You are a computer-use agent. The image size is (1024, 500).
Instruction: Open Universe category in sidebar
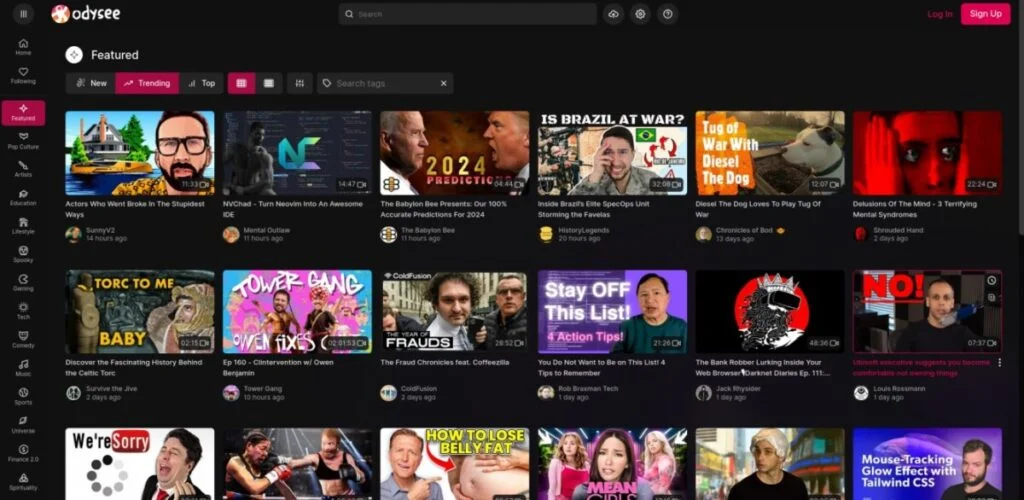coord(24,425)
